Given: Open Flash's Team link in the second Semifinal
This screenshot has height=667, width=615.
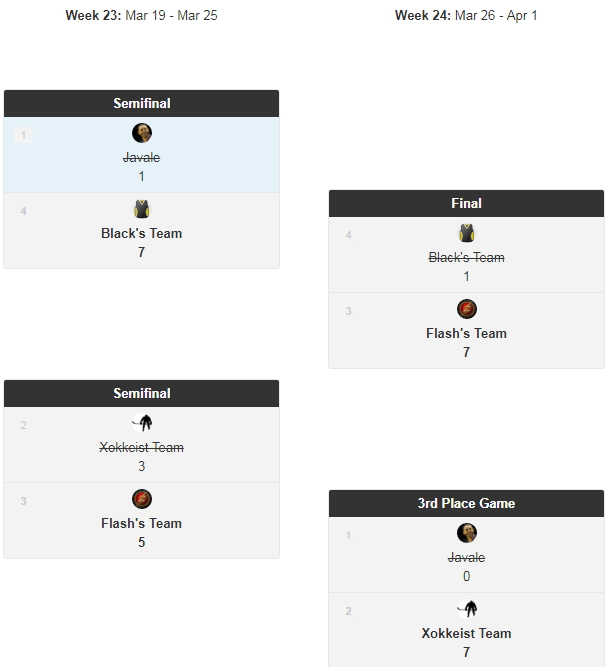Looking at the screenshot, I should pos(142,523).
